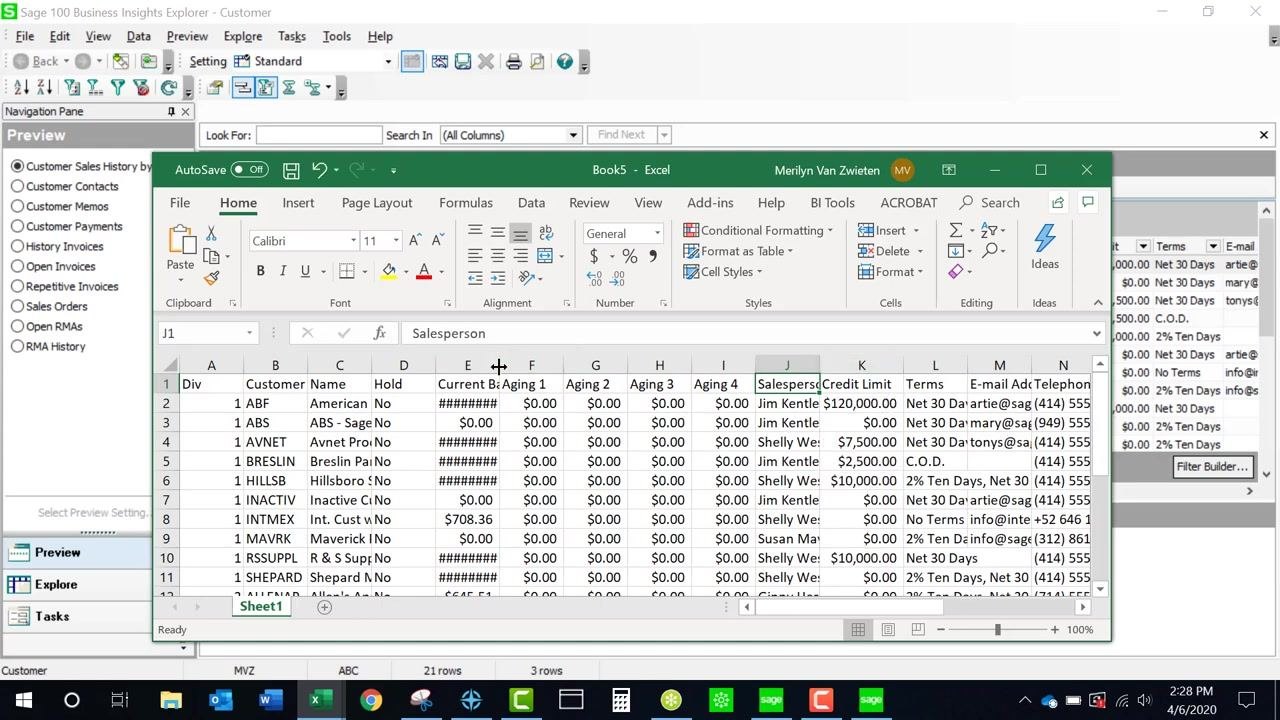This screenshot has height=720, width=1280.
Task: Select Customer Contacts radio option
Action: 65,186
